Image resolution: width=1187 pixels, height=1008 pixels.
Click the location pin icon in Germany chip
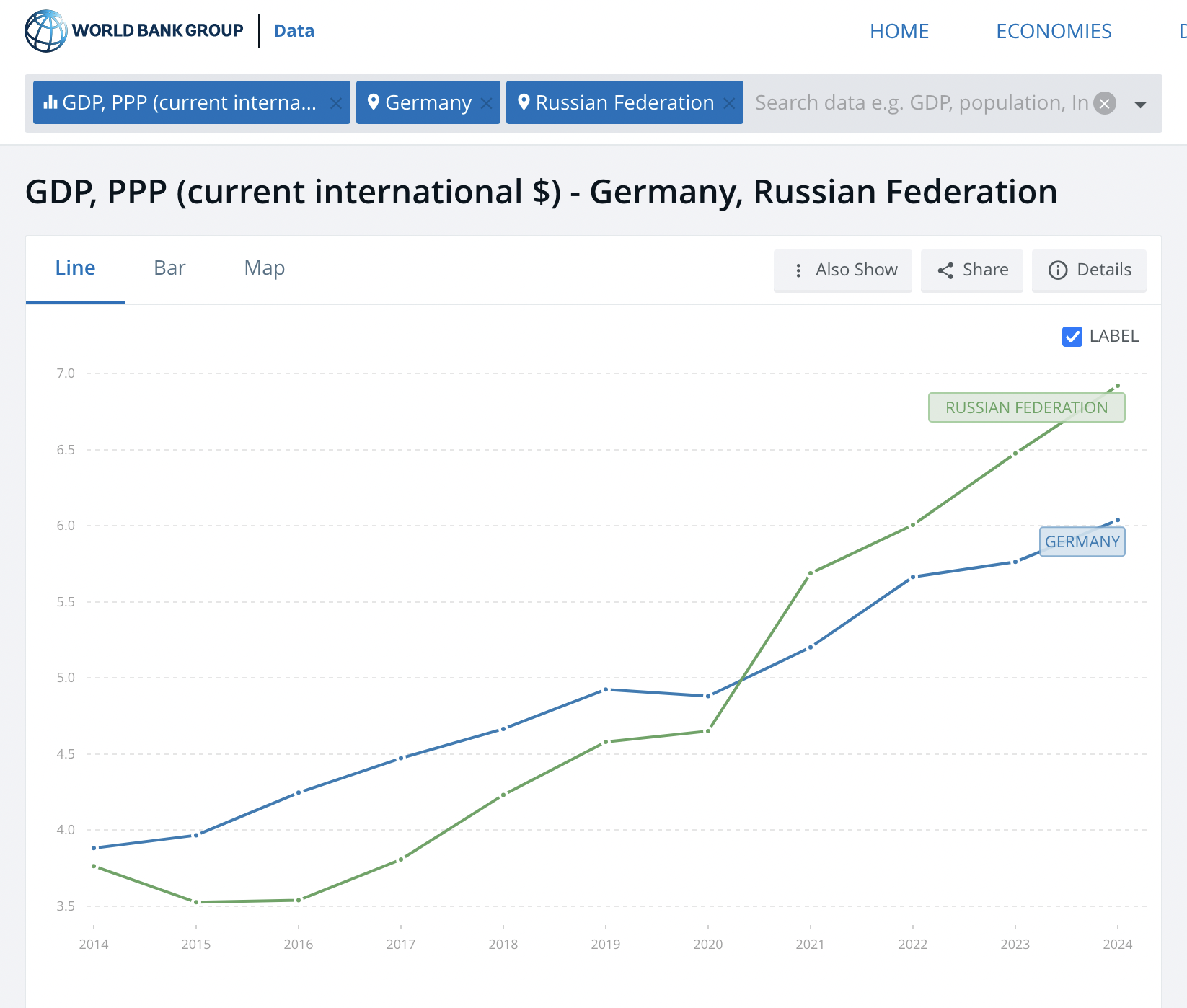point(374,102)
